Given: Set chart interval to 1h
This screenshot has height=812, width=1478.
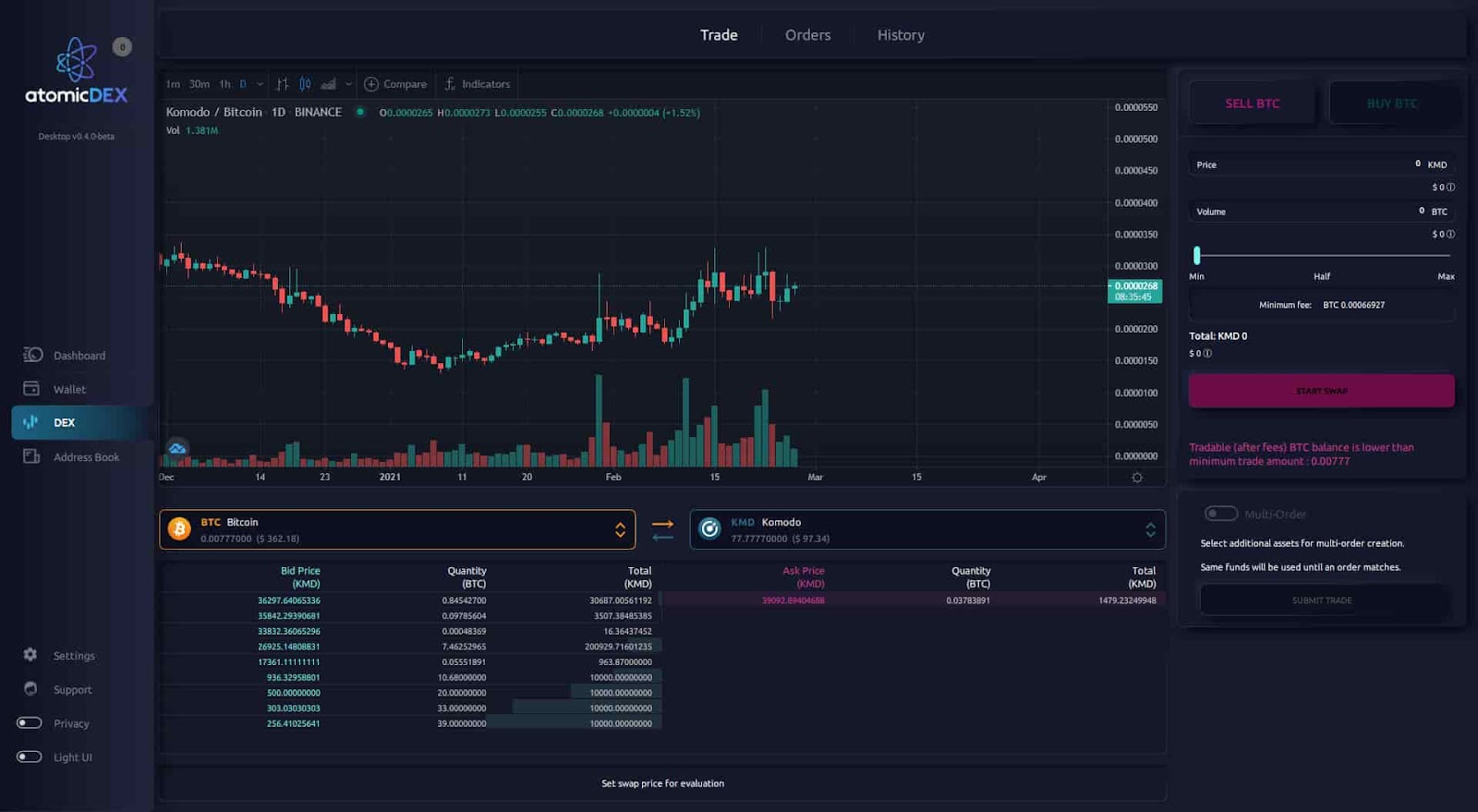Looking at the screenshot, I should pyautogui.click(x=224, y=84).
